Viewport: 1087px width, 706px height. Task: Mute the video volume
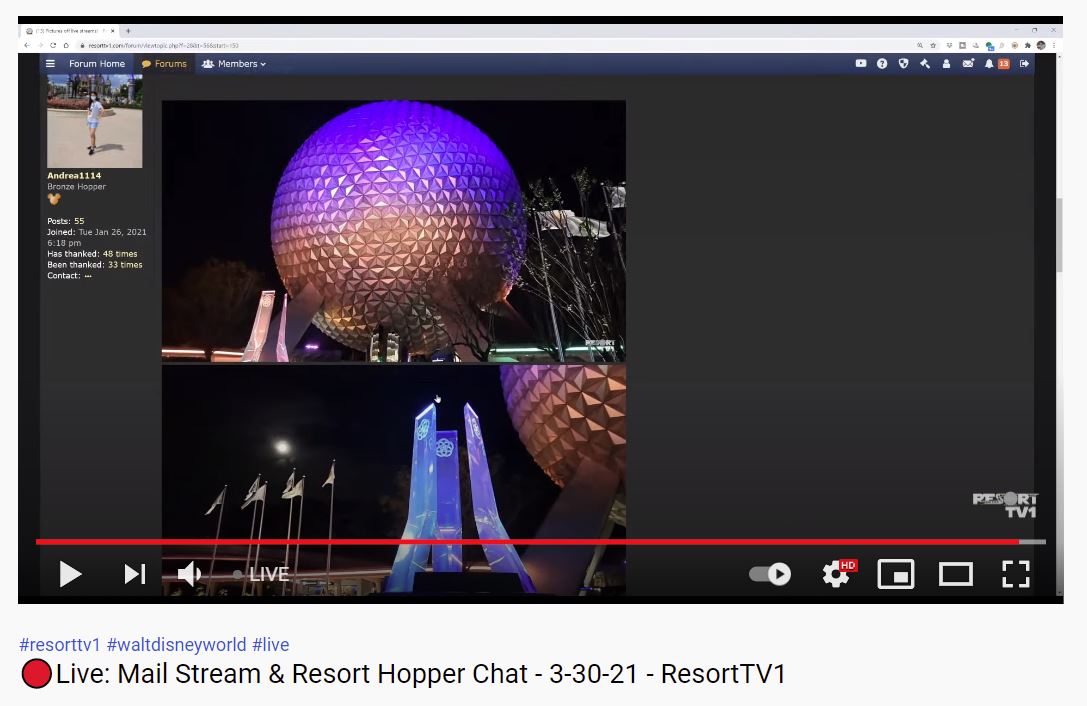click(189, 574)
